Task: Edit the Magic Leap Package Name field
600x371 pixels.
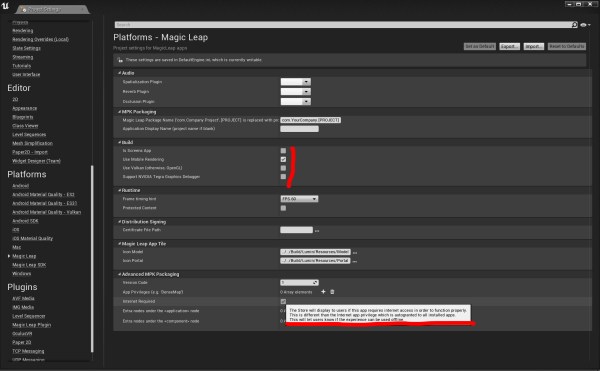Action: tap(310, 120)
